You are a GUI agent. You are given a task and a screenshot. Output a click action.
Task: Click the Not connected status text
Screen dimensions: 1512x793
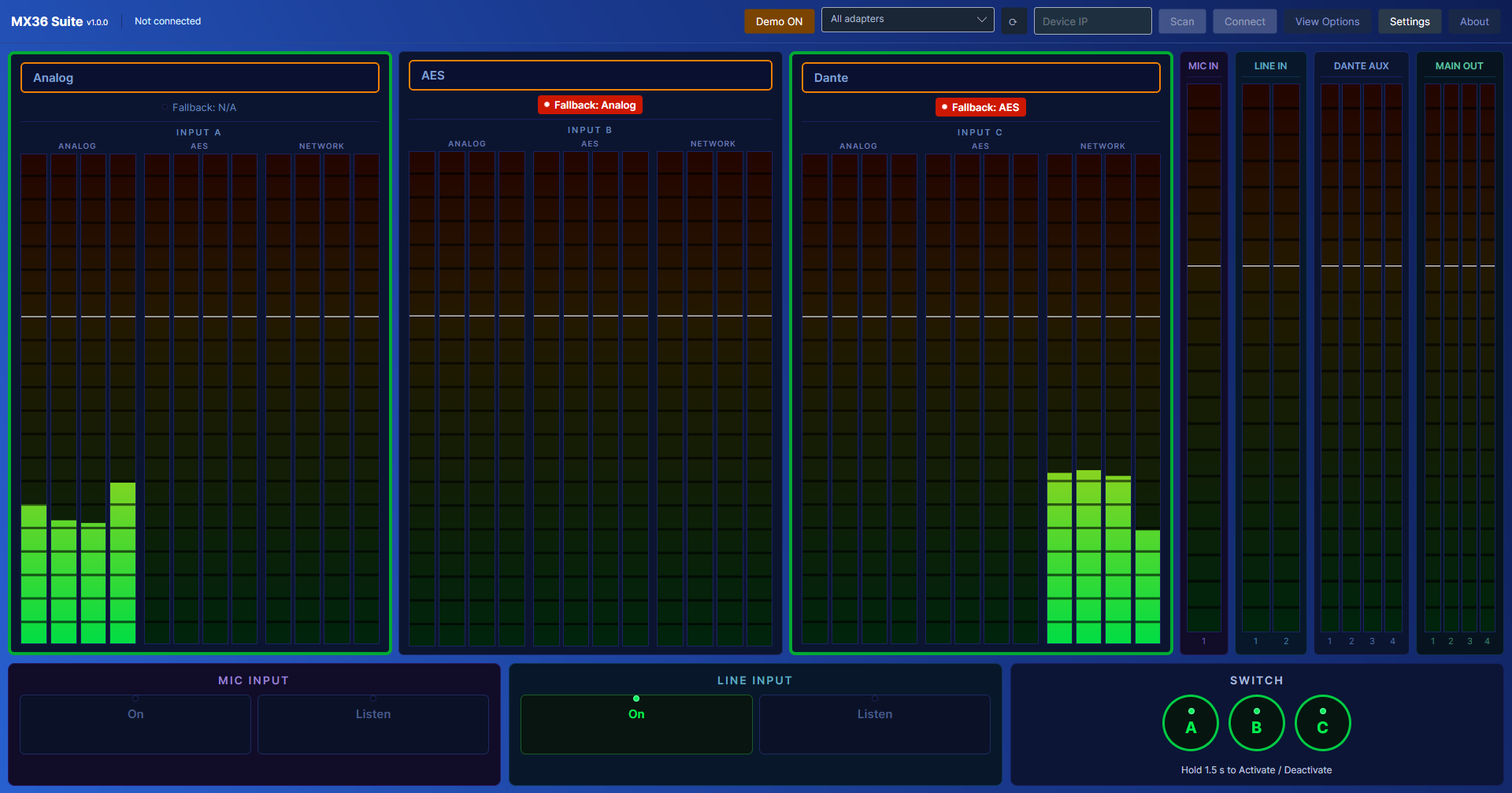click(168, 21)
